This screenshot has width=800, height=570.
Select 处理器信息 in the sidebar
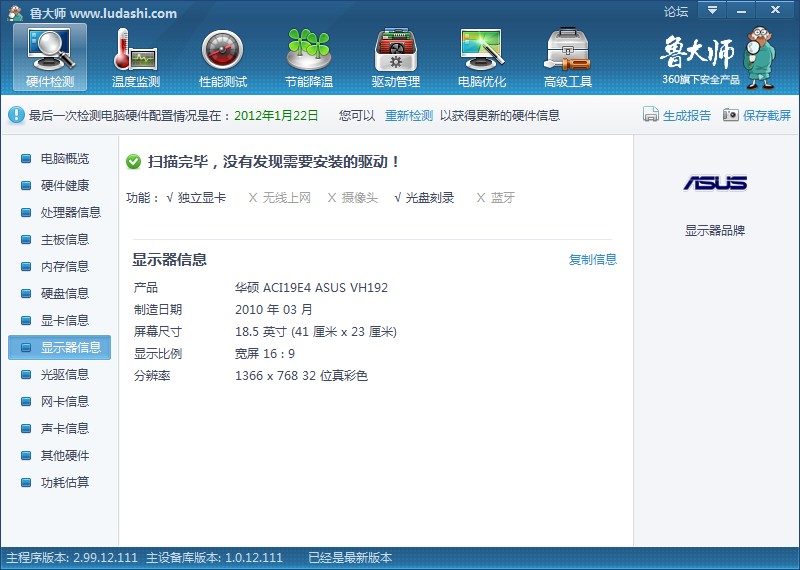pyautogui.click(x=70, y=213)
